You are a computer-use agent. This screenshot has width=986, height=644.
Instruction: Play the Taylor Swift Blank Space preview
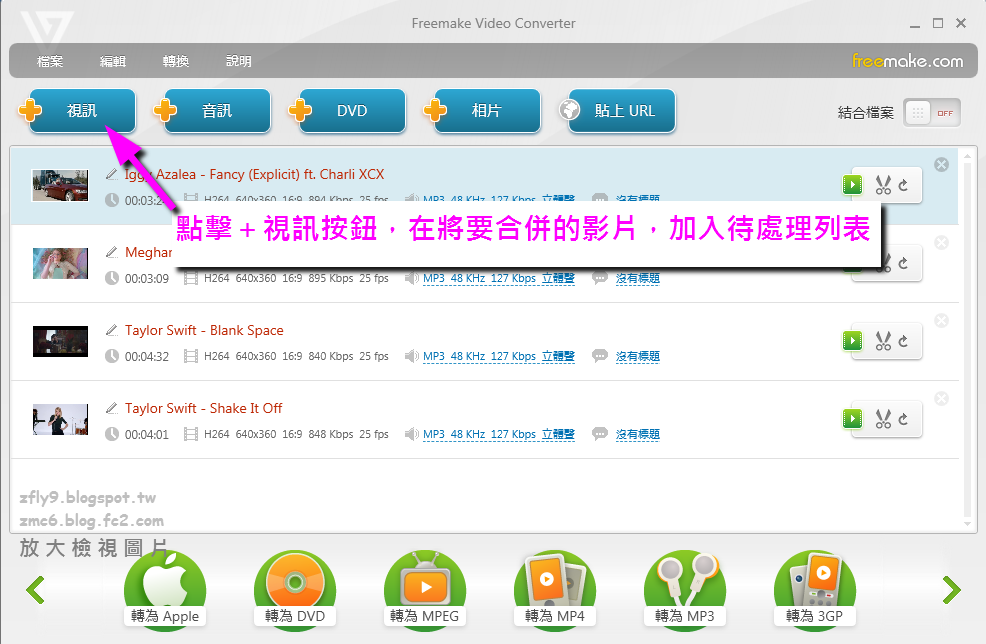pos(852,341)
